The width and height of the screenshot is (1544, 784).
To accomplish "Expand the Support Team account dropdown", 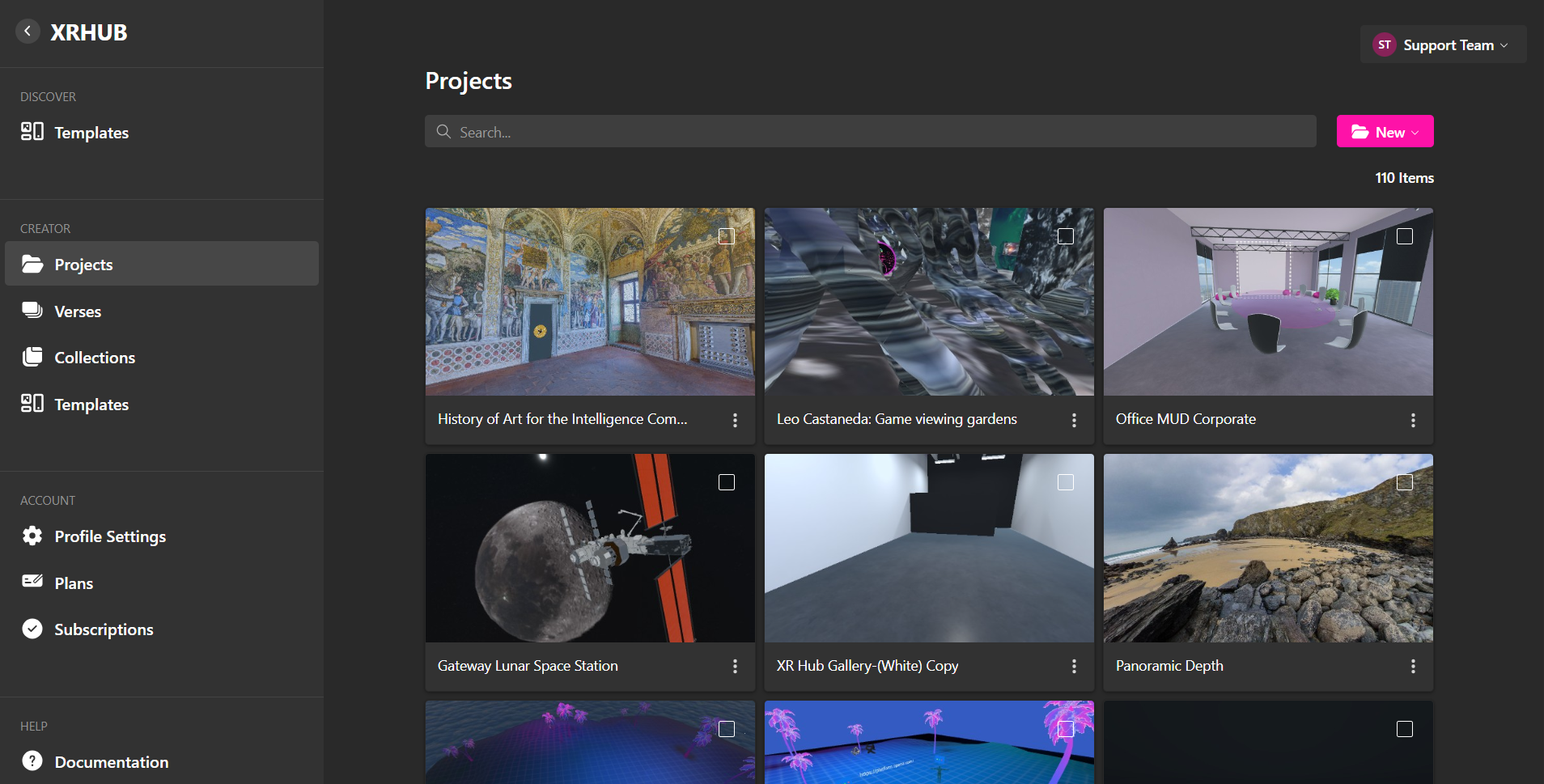I will coord(1443,45).
